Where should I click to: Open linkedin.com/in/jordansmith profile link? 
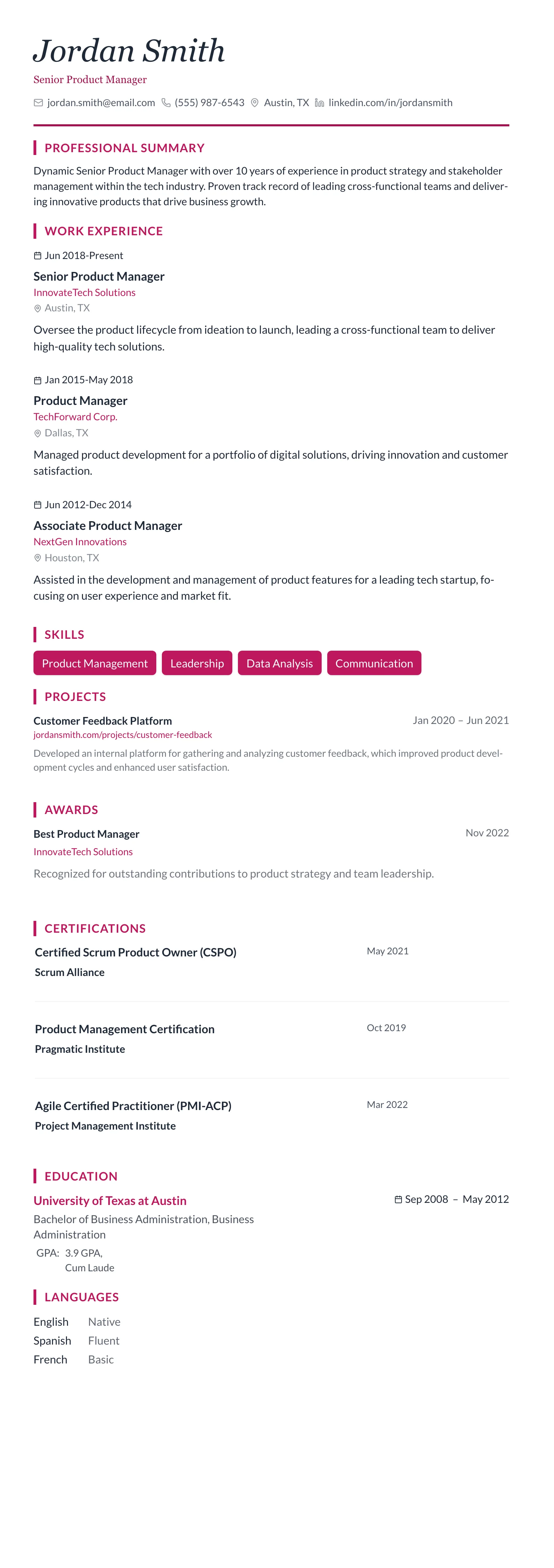point(390,103)
